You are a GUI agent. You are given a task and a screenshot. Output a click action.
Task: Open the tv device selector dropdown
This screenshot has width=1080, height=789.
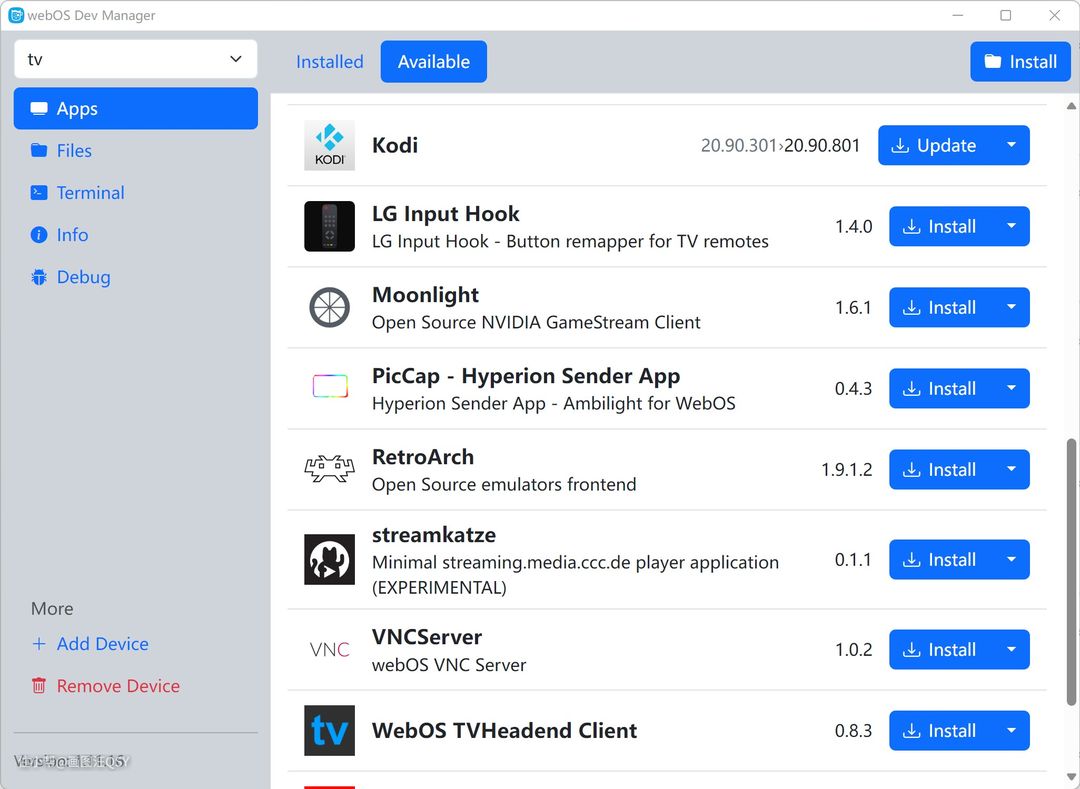tap(136, 59)
